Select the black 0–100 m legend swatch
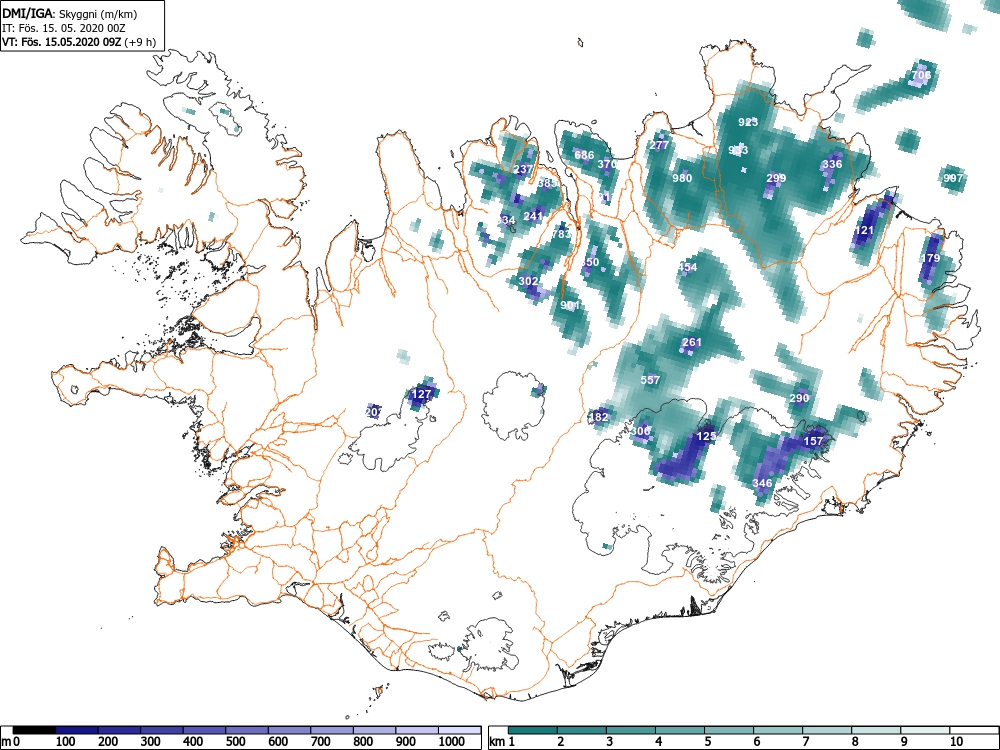Screen dimensions: 1000x750 pyautogui.click(x=34, y=730)
